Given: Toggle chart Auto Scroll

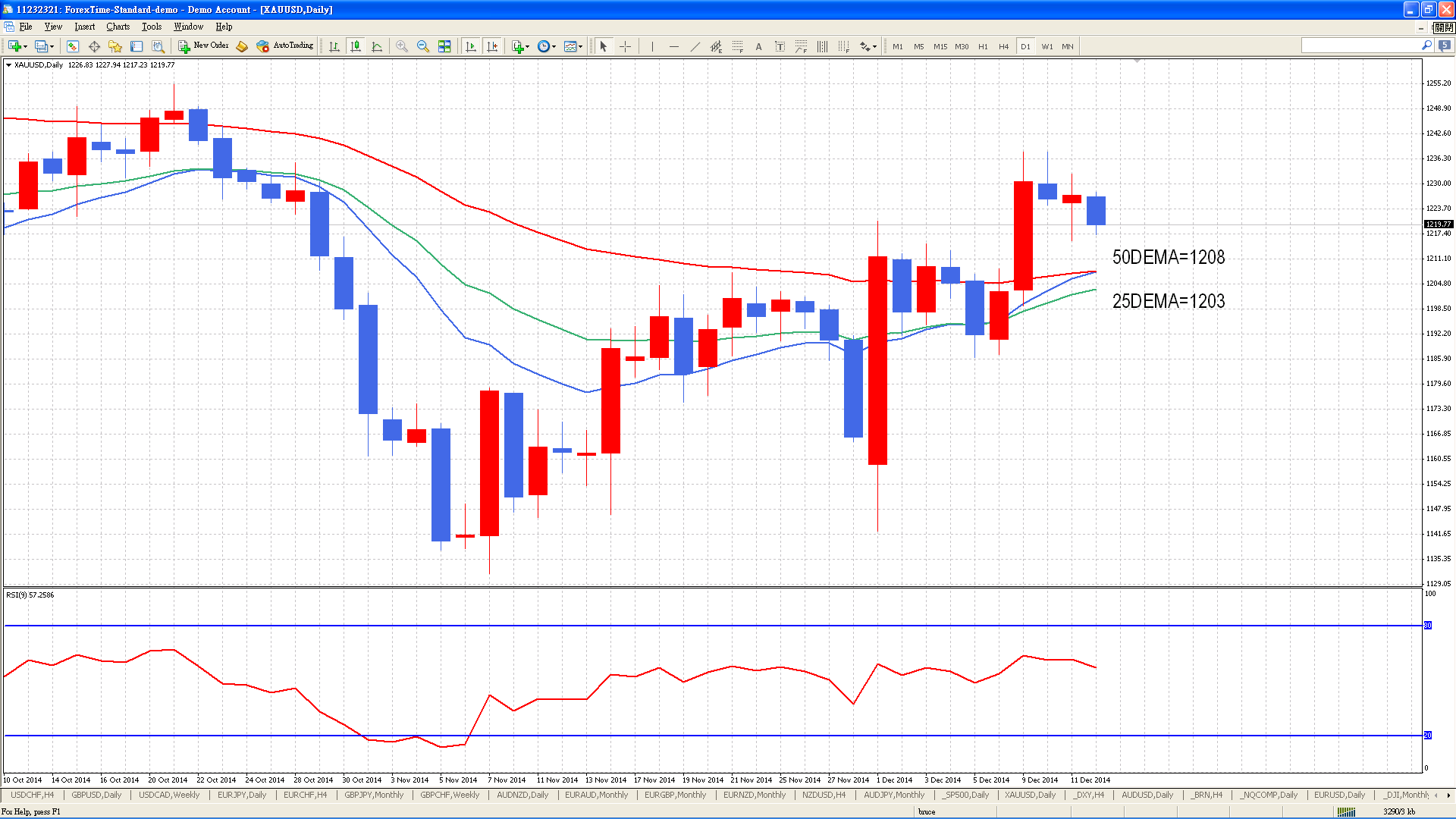Looking at the screenshot, I should click(471, 46).
